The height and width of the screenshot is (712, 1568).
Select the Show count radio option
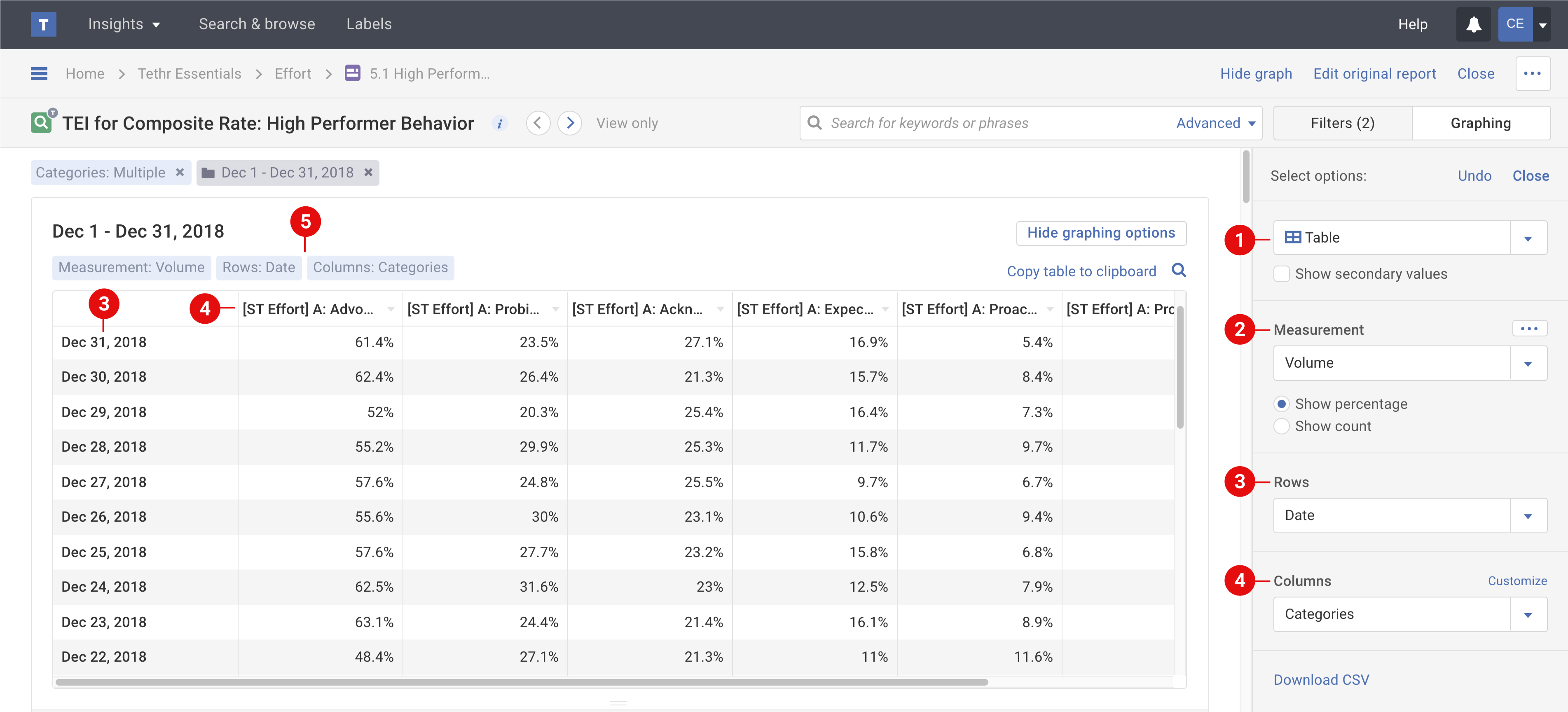click(x=1281, y=427)
